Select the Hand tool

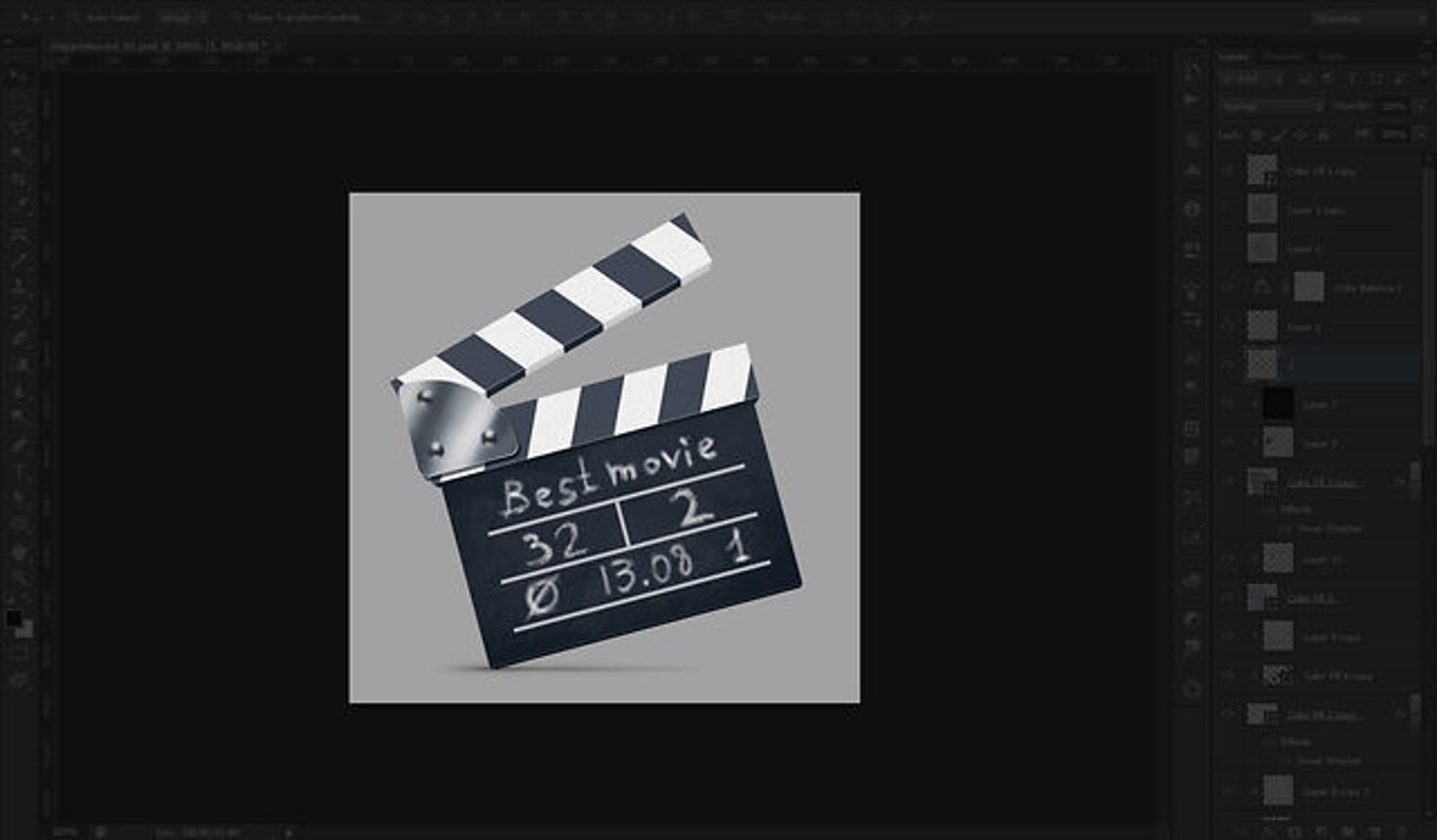(19, 551)
